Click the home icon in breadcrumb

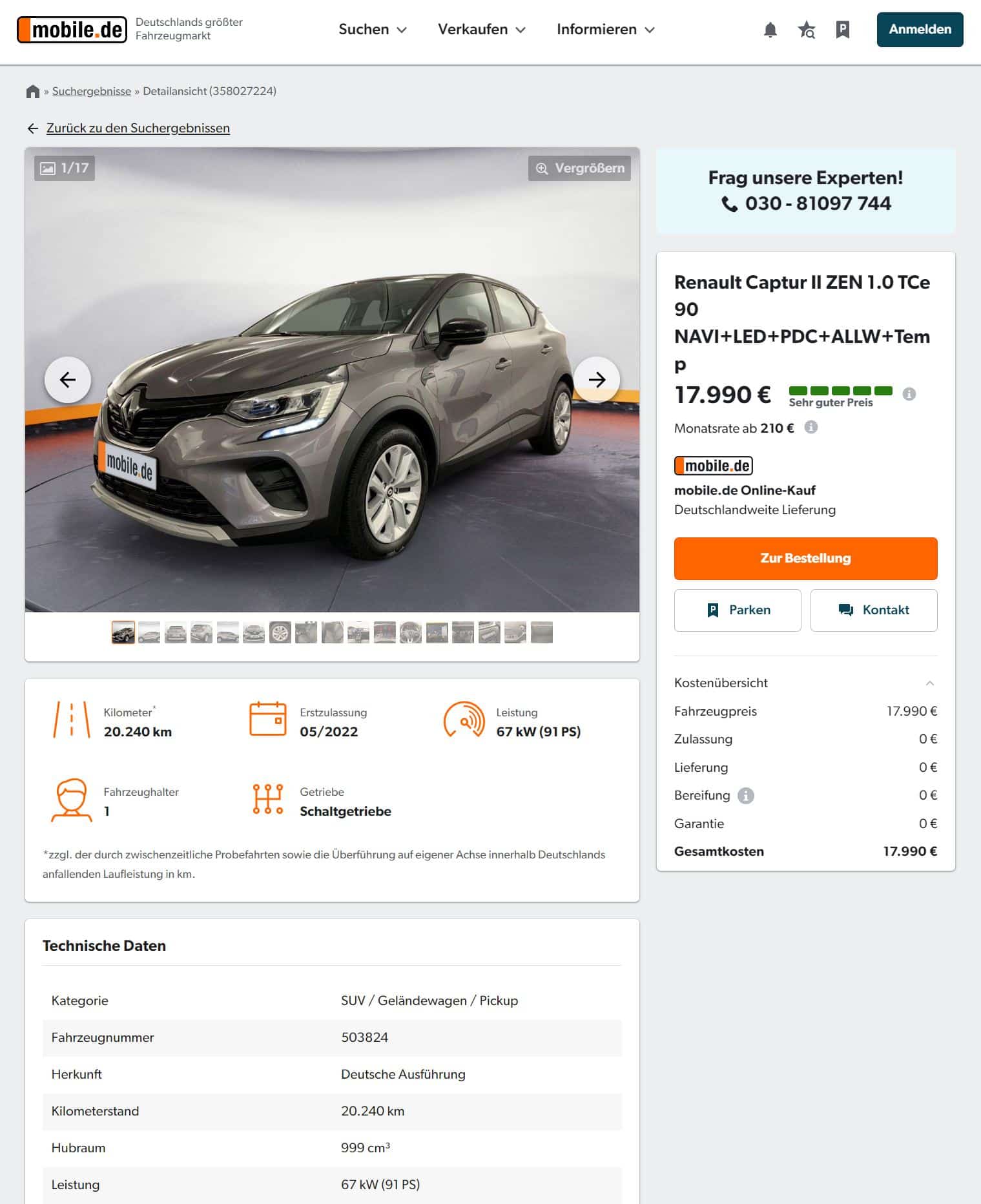pyautogui.click(x=33, y=92)
